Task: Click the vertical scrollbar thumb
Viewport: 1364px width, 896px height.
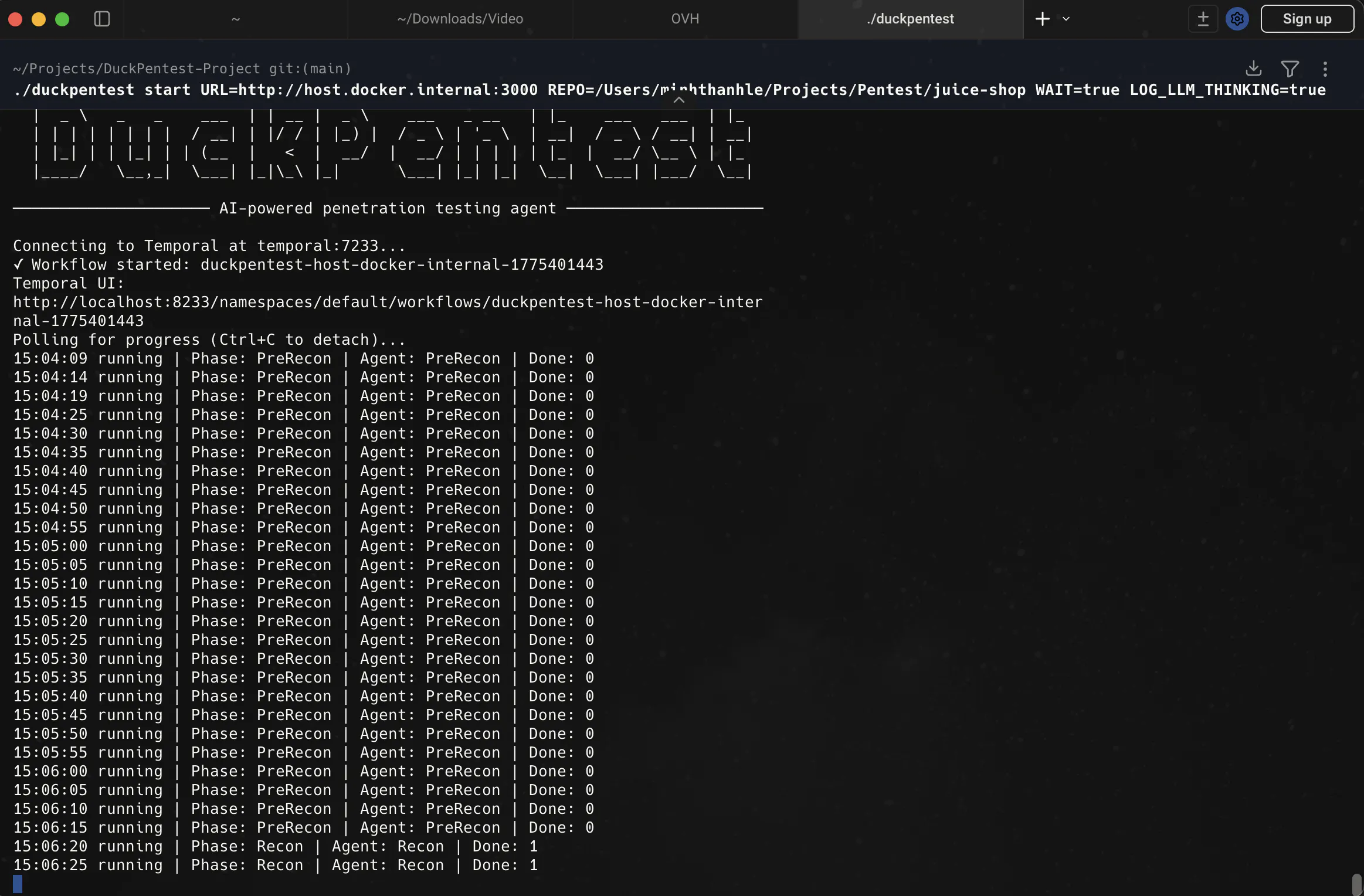Action: click(1356, 884)
